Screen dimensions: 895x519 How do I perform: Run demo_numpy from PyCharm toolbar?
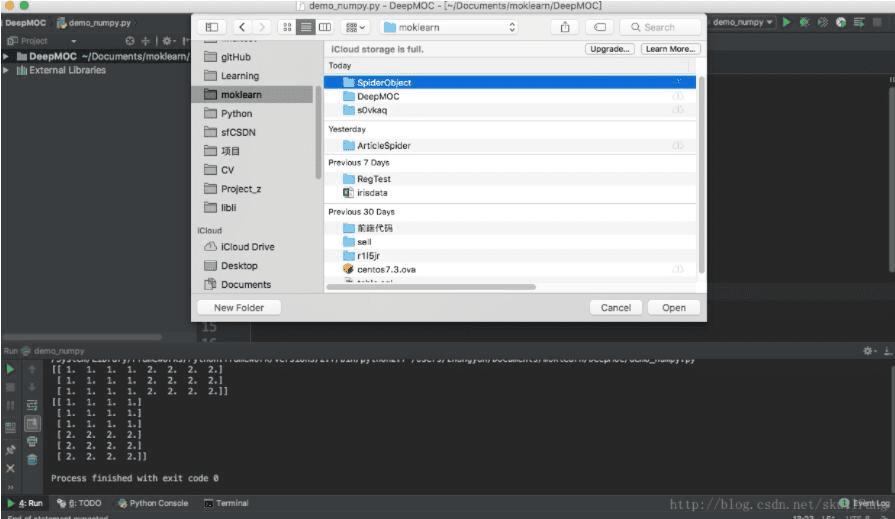tap(787, 22)
